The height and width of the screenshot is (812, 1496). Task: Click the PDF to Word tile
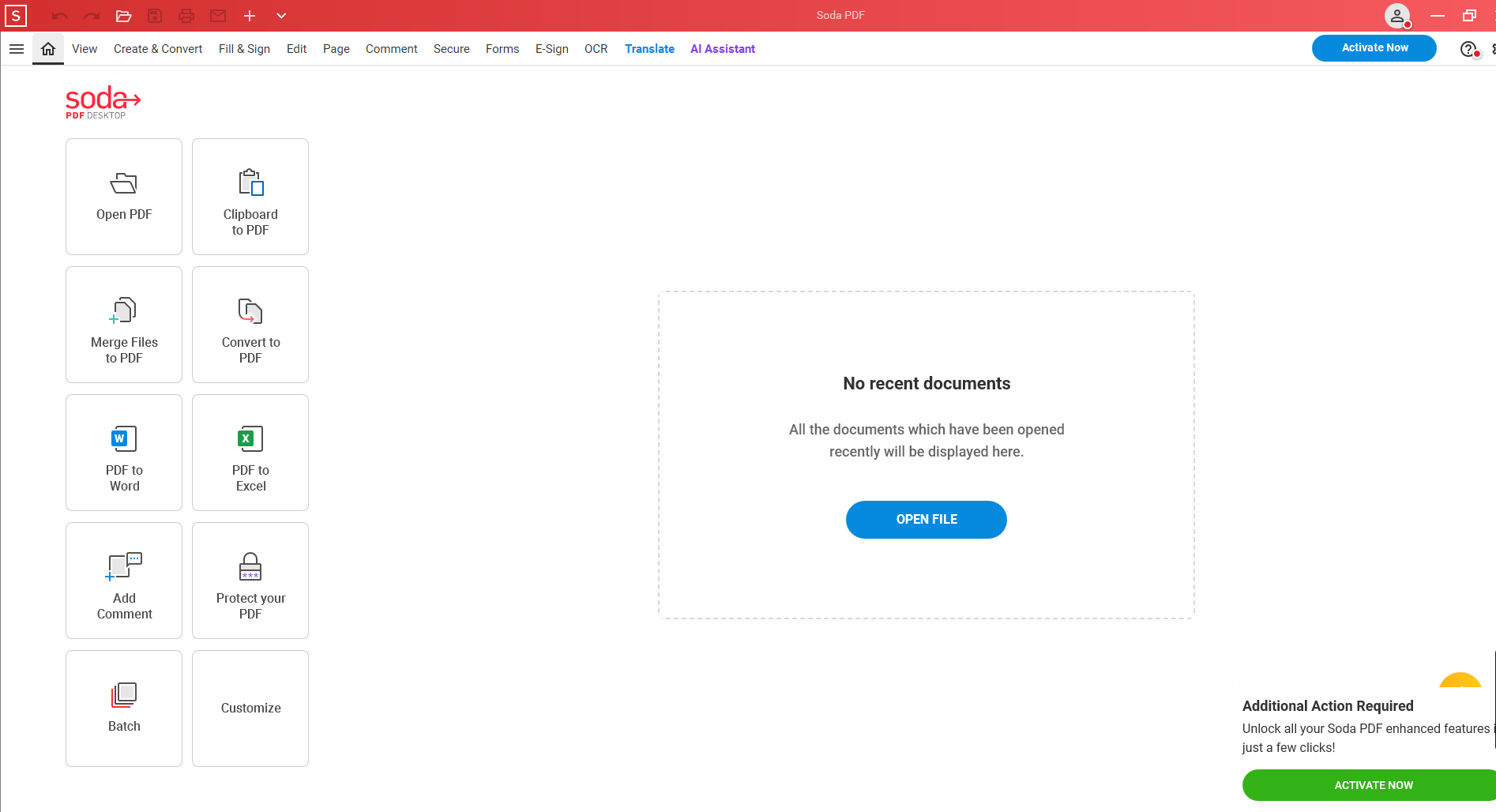click(x=124, y=453)
